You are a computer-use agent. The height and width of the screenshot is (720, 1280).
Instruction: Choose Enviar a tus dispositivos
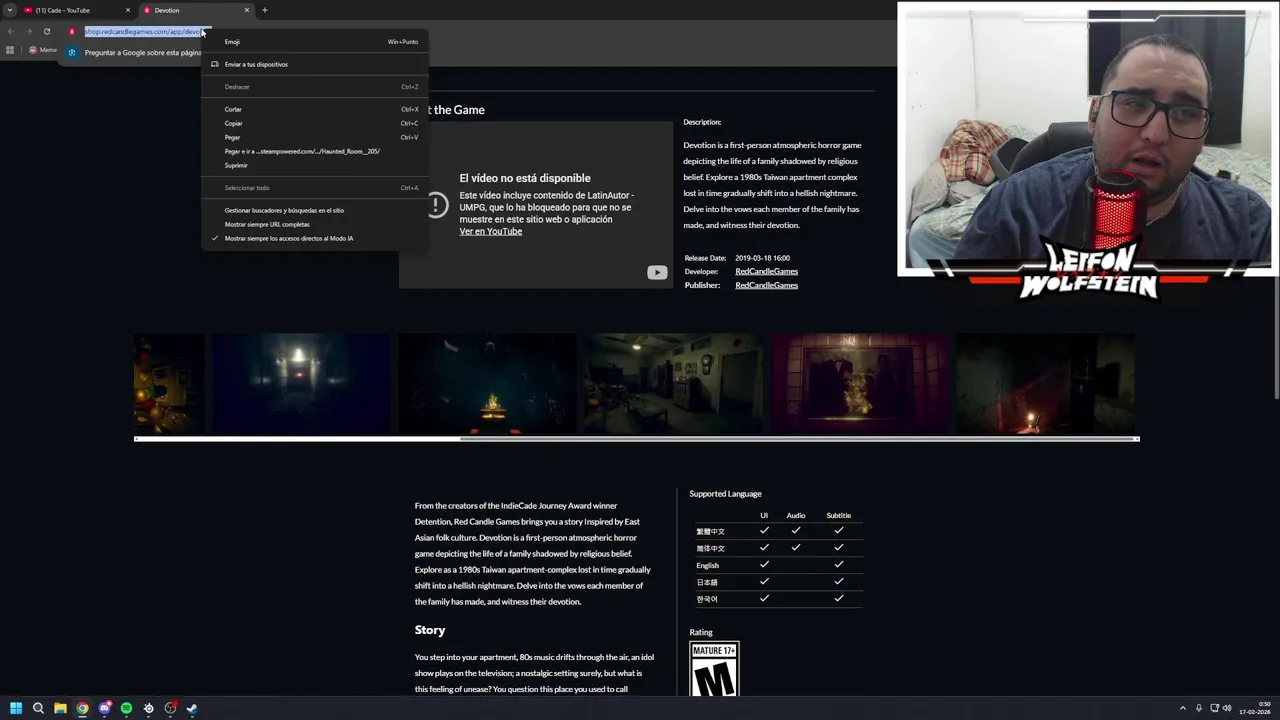314,64
